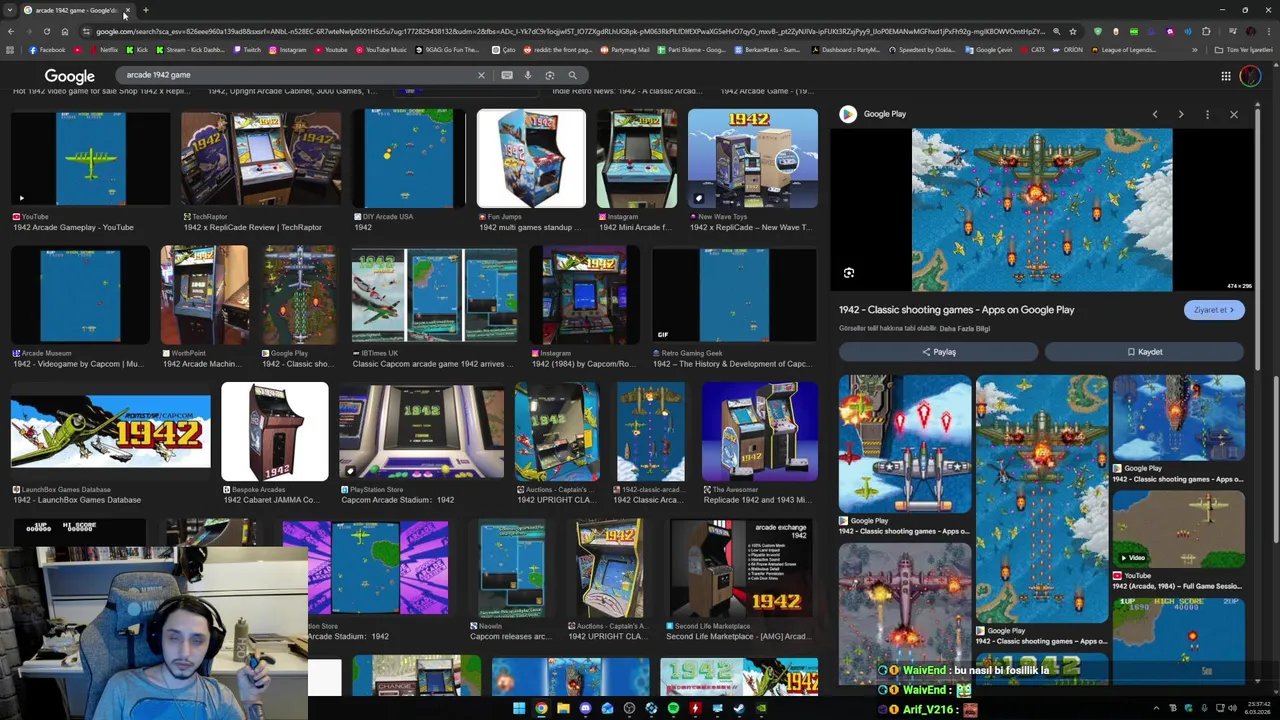
Task: Search by image with Google Lens icon
Action: pos(550,75)
